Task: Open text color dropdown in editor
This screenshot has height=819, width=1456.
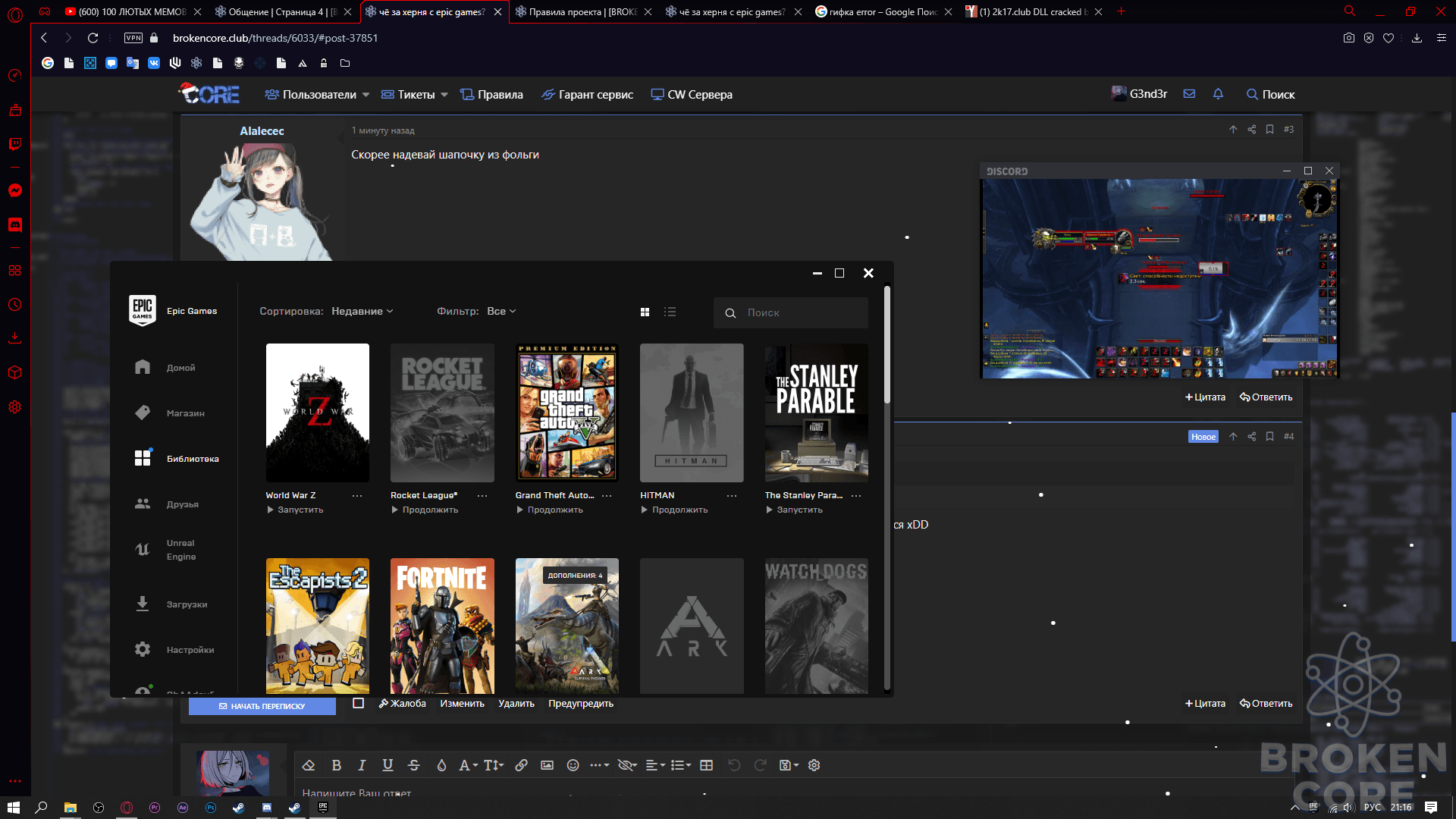Action: pyautogui.click(x=468, y=765)
